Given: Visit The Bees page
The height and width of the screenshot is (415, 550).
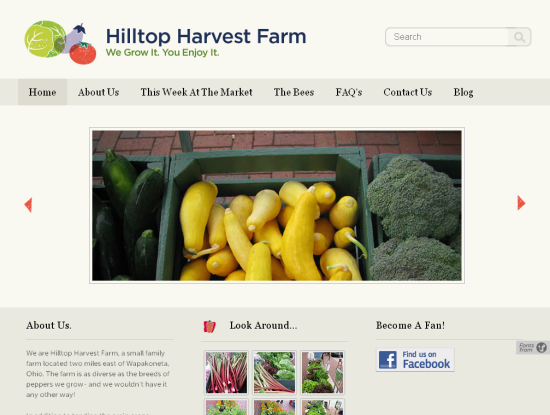Looking at the screenshot, I should pyautogui.click(x=294, y=92).
